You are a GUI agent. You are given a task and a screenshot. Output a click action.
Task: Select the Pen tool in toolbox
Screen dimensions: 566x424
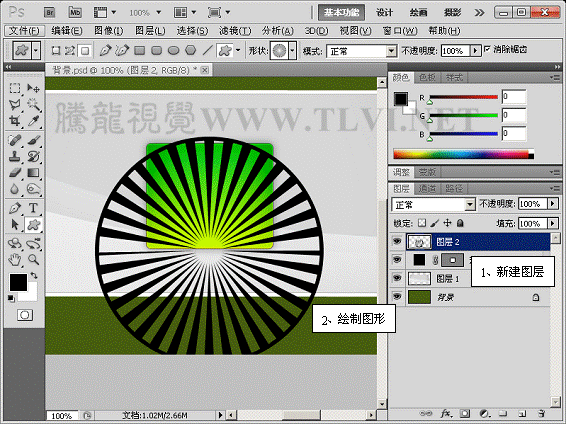(15, 208)
